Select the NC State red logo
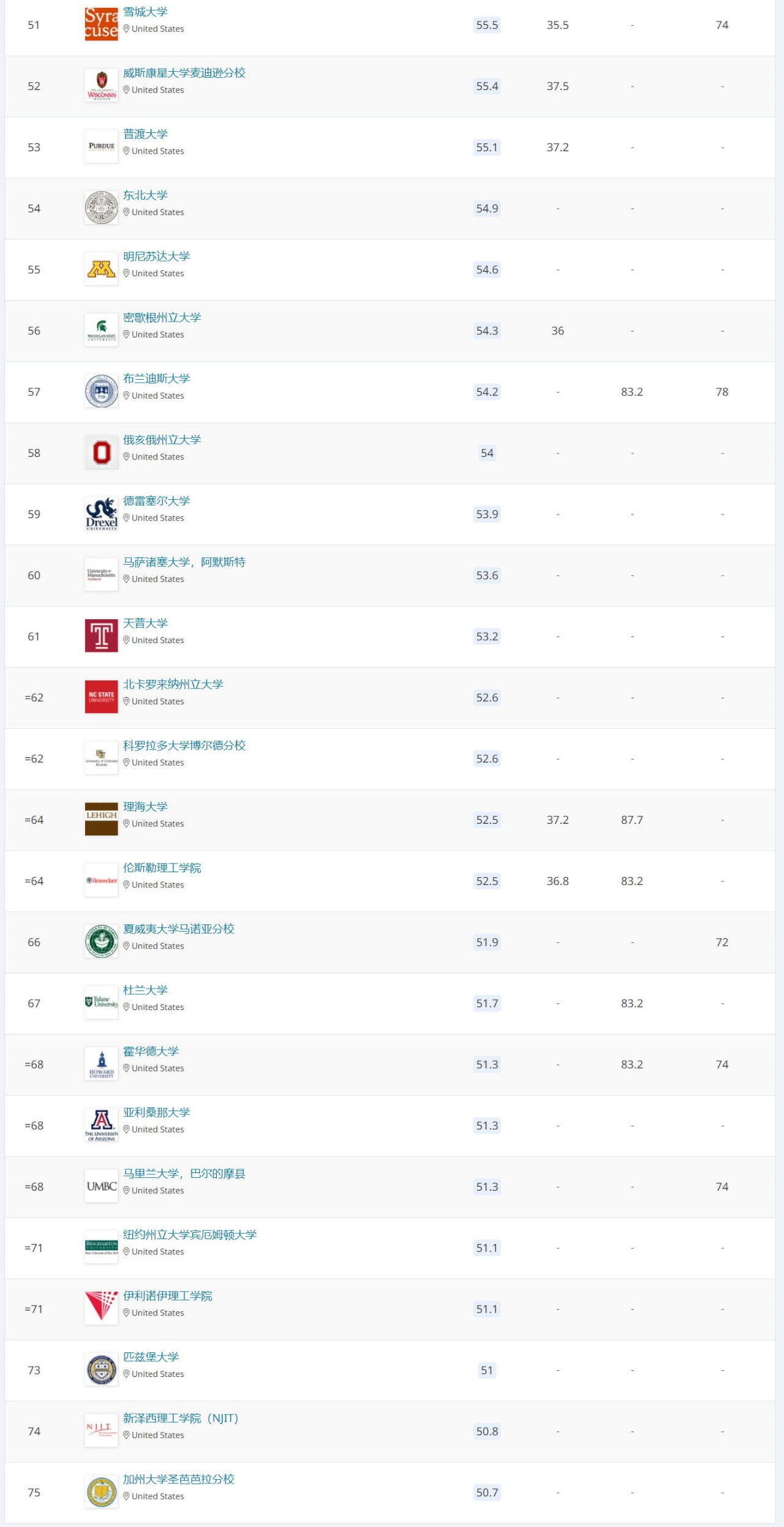 click(101, 697)
